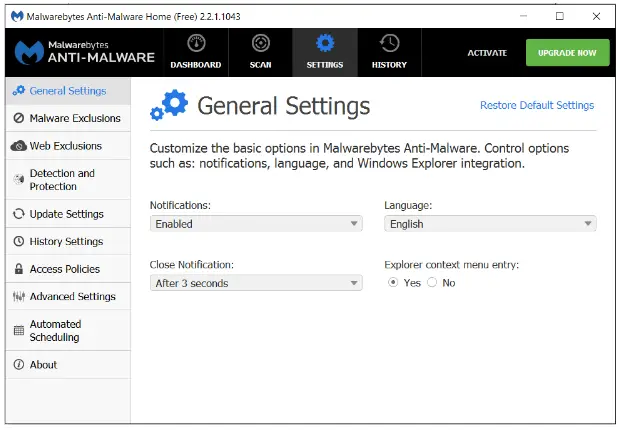The image size is (620, 430).
Task: Click Restore Default Settings link
Action: (537, 105)
